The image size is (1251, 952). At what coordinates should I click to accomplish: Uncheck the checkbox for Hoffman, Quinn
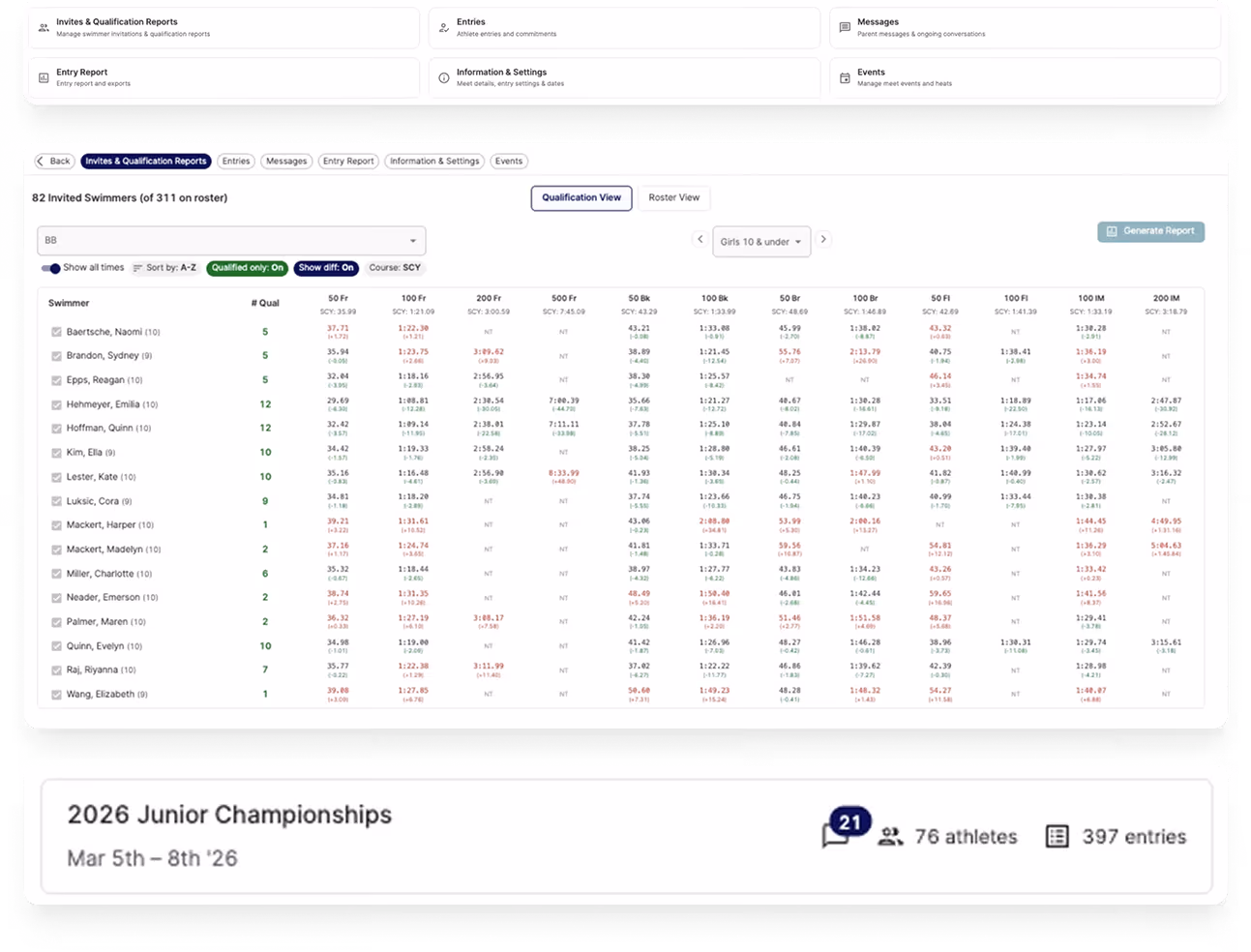click(x=56, y=429)
